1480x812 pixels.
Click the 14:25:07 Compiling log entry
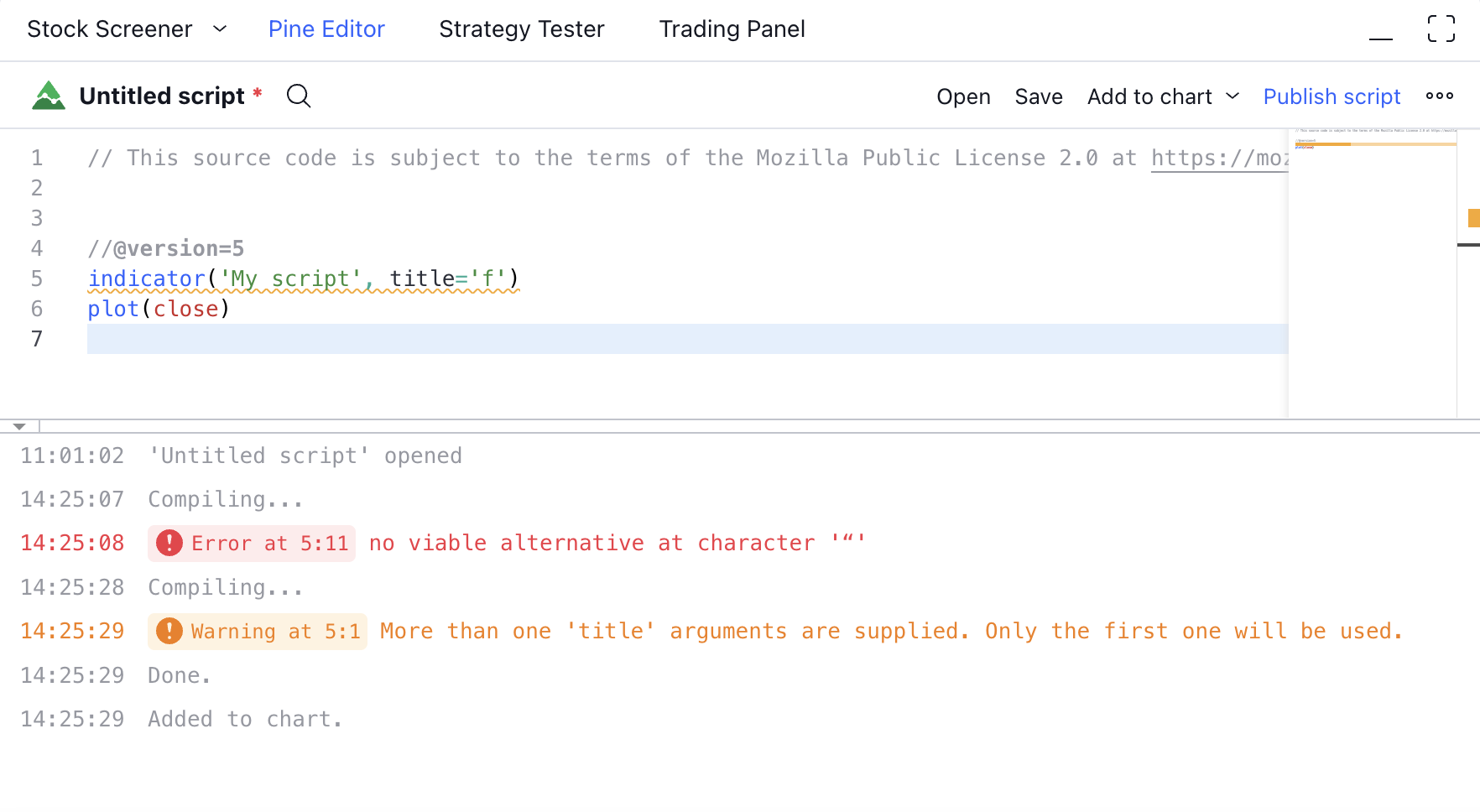pyautogui.click(x=226, y=500)
